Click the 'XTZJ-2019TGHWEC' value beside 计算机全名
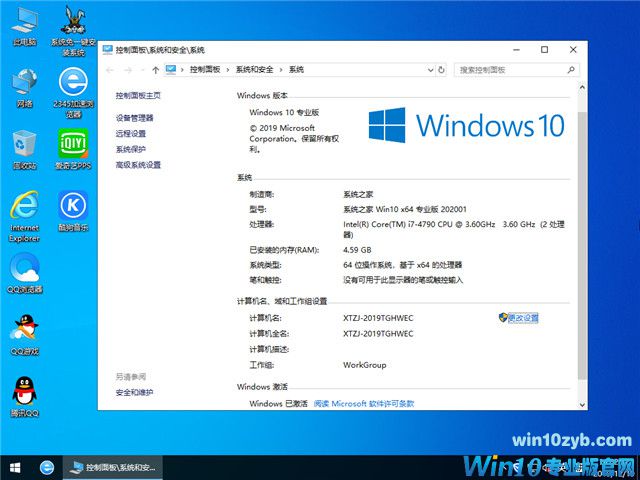Screen dimensions: 640x480 tap(378, 333)
